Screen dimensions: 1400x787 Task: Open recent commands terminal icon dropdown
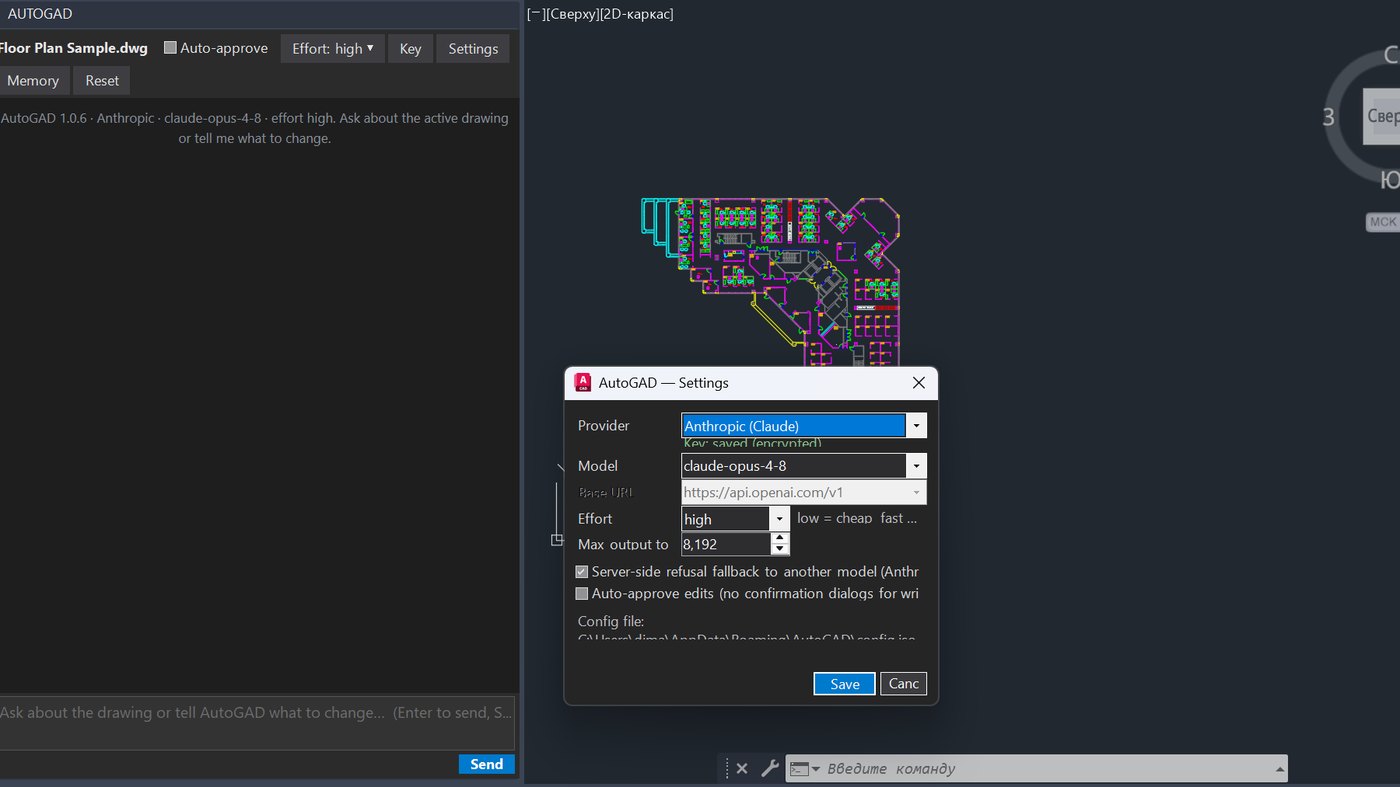tap(805, 769)
